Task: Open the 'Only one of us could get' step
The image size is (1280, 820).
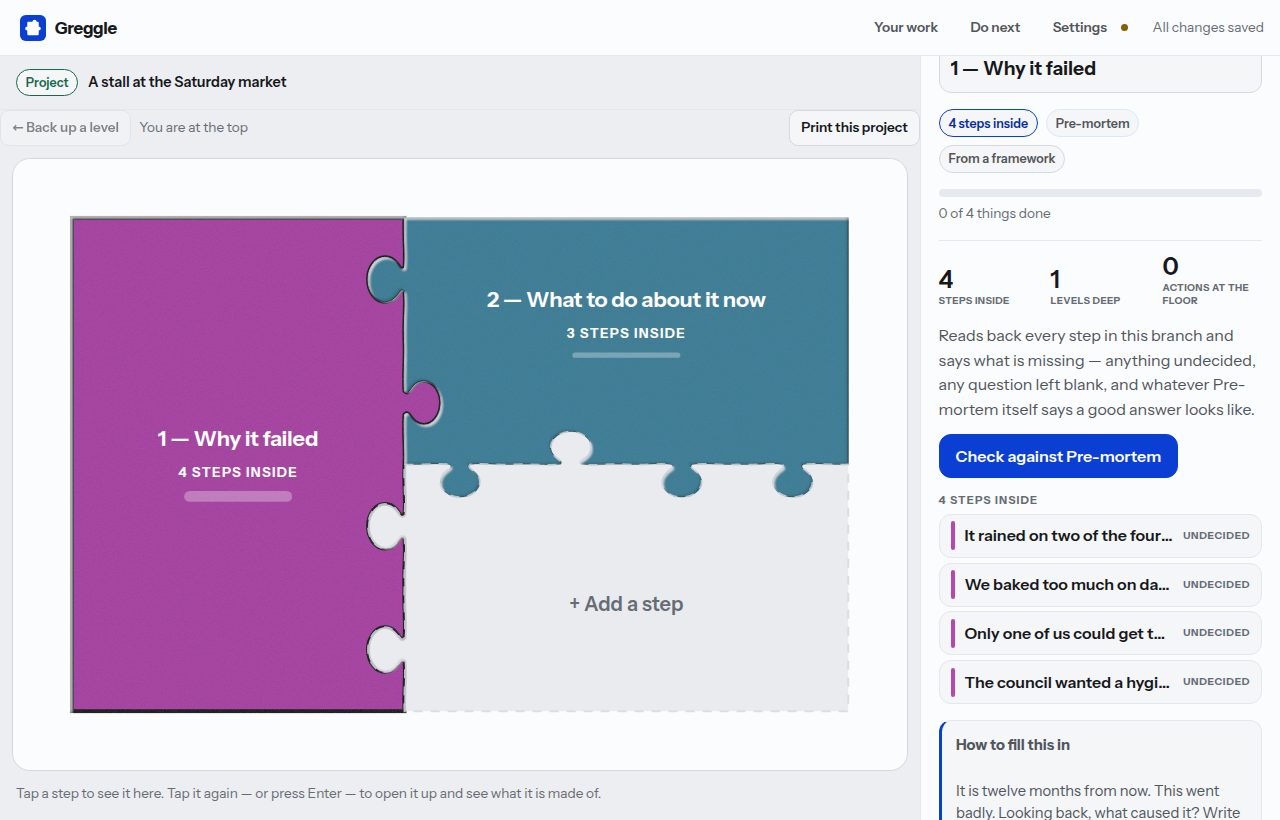Action: (x=1100, y=633)
